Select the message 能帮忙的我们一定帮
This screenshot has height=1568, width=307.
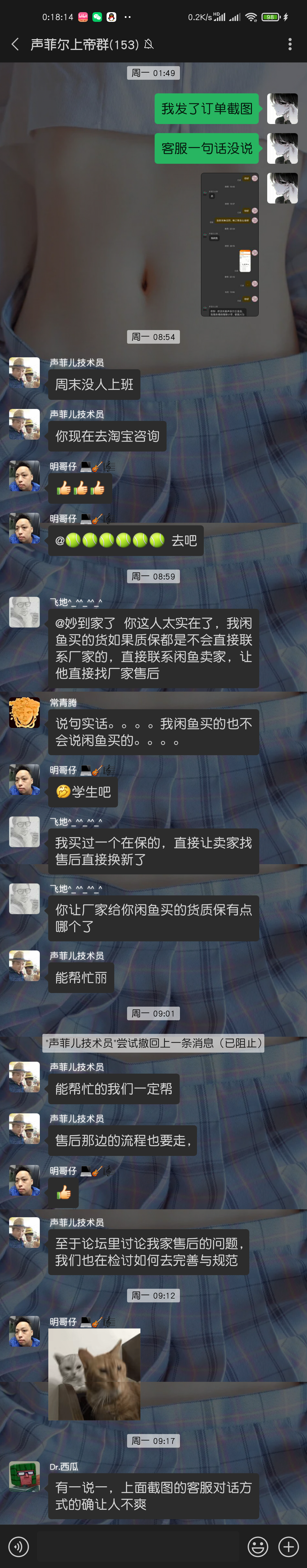[114, 1088]
